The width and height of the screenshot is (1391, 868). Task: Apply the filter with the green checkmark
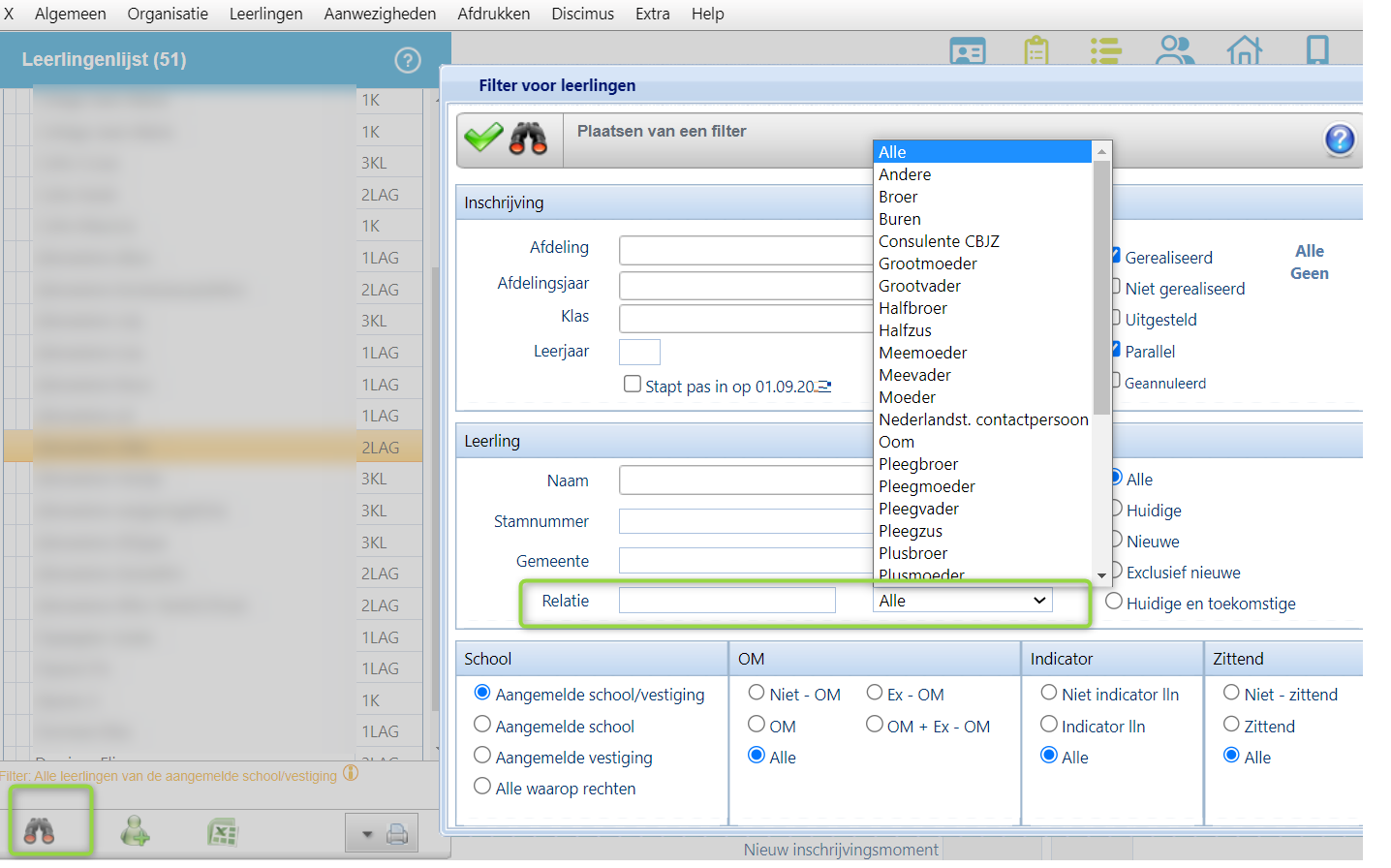pyautogui.click(x=483, y=138)
